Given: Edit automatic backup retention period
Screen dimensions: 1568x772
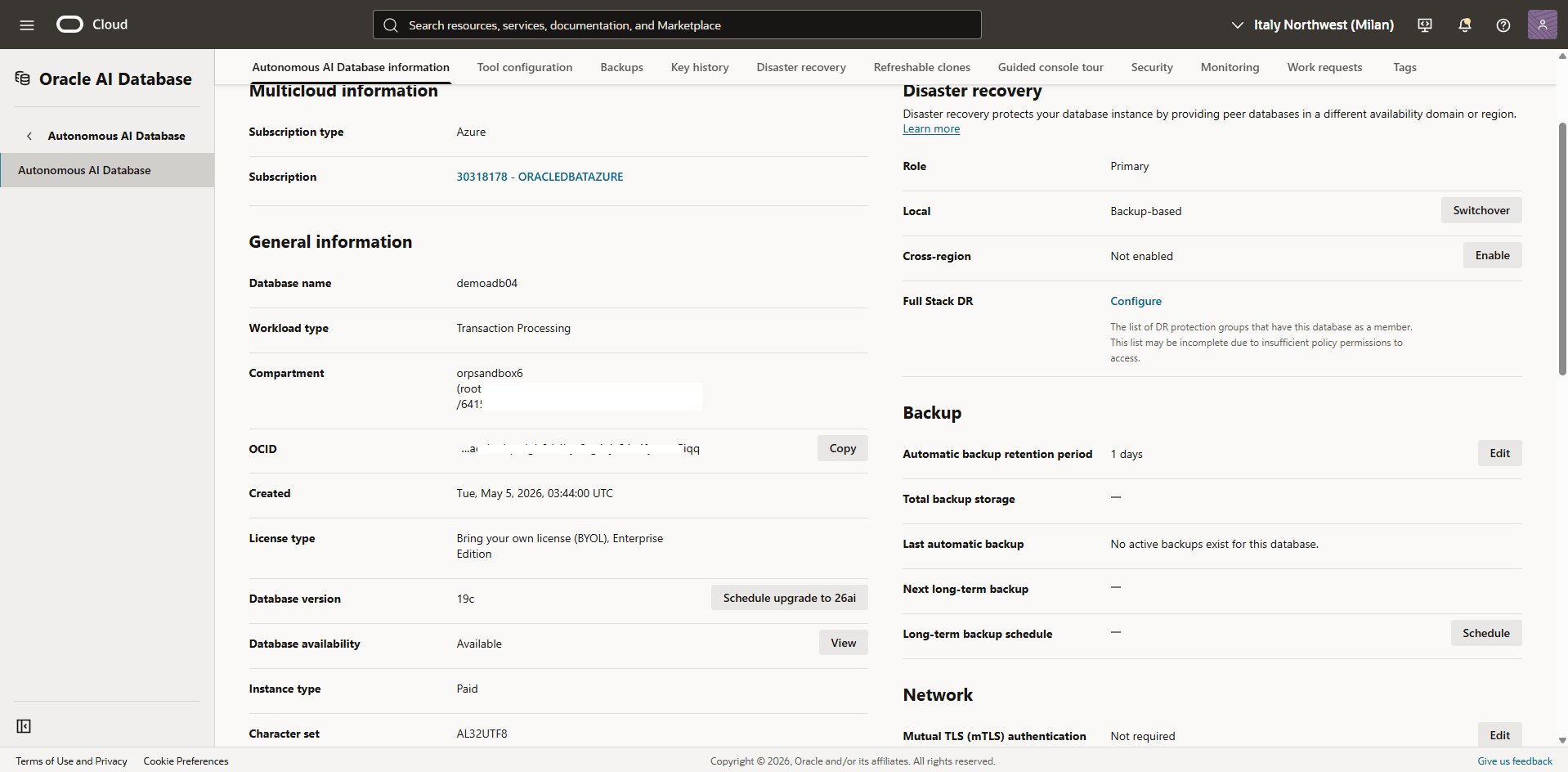Looking at the screenshot, I should 1499,453.
